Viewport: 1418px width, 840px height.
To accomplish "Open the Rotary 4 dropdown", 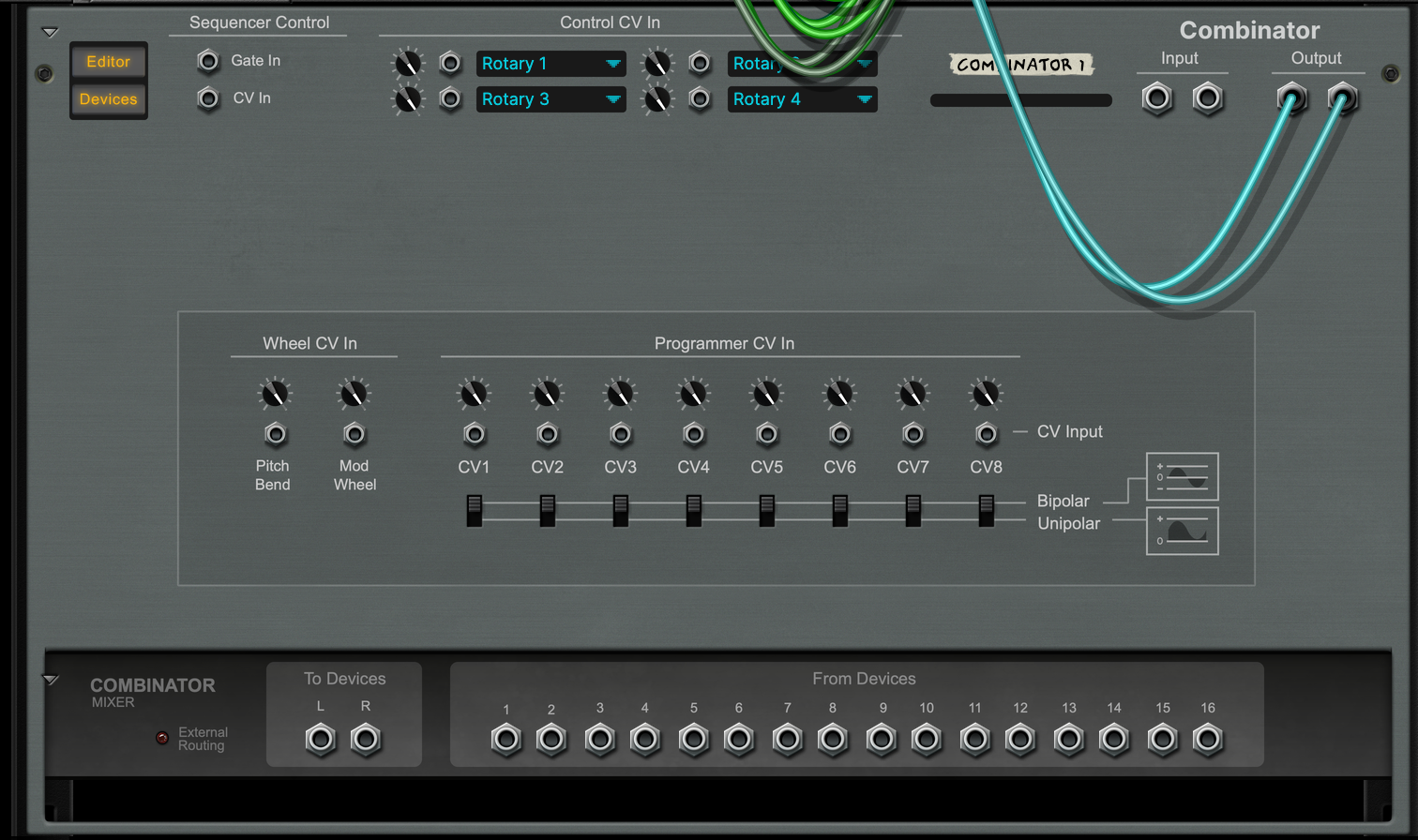I will pyautogui.click(x=802, y=99).
